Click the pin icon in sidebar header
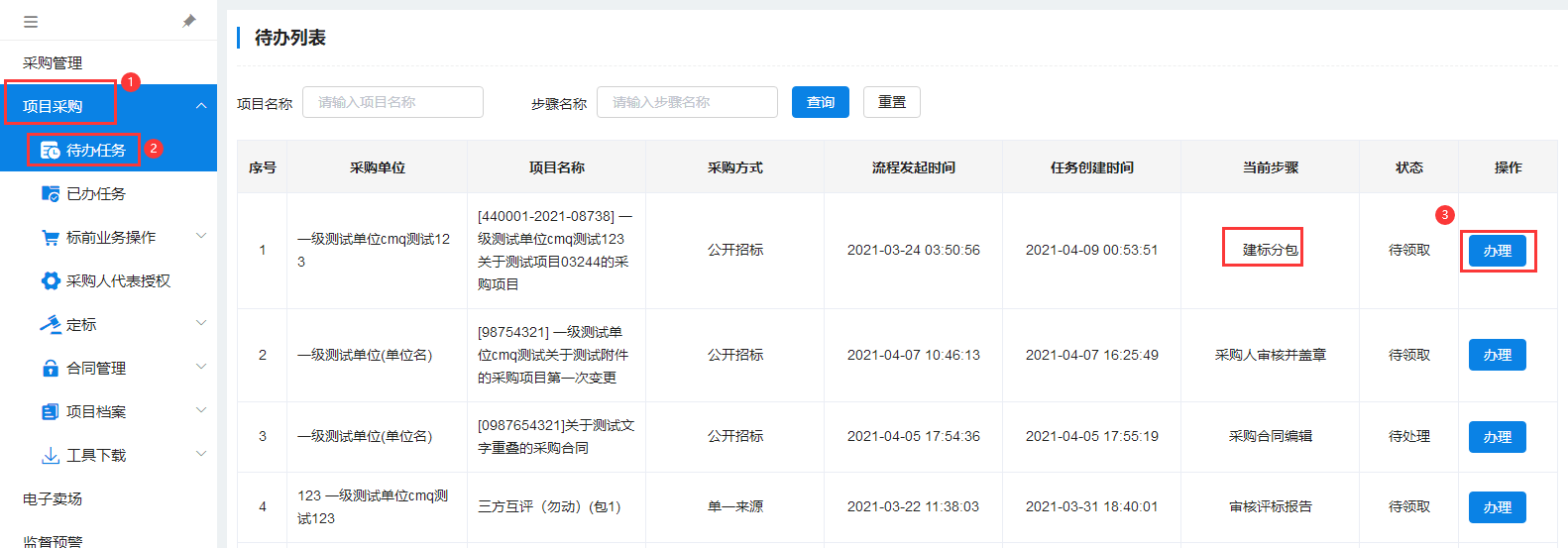Viewport: 1568px width, 548px height. [189, 21]
